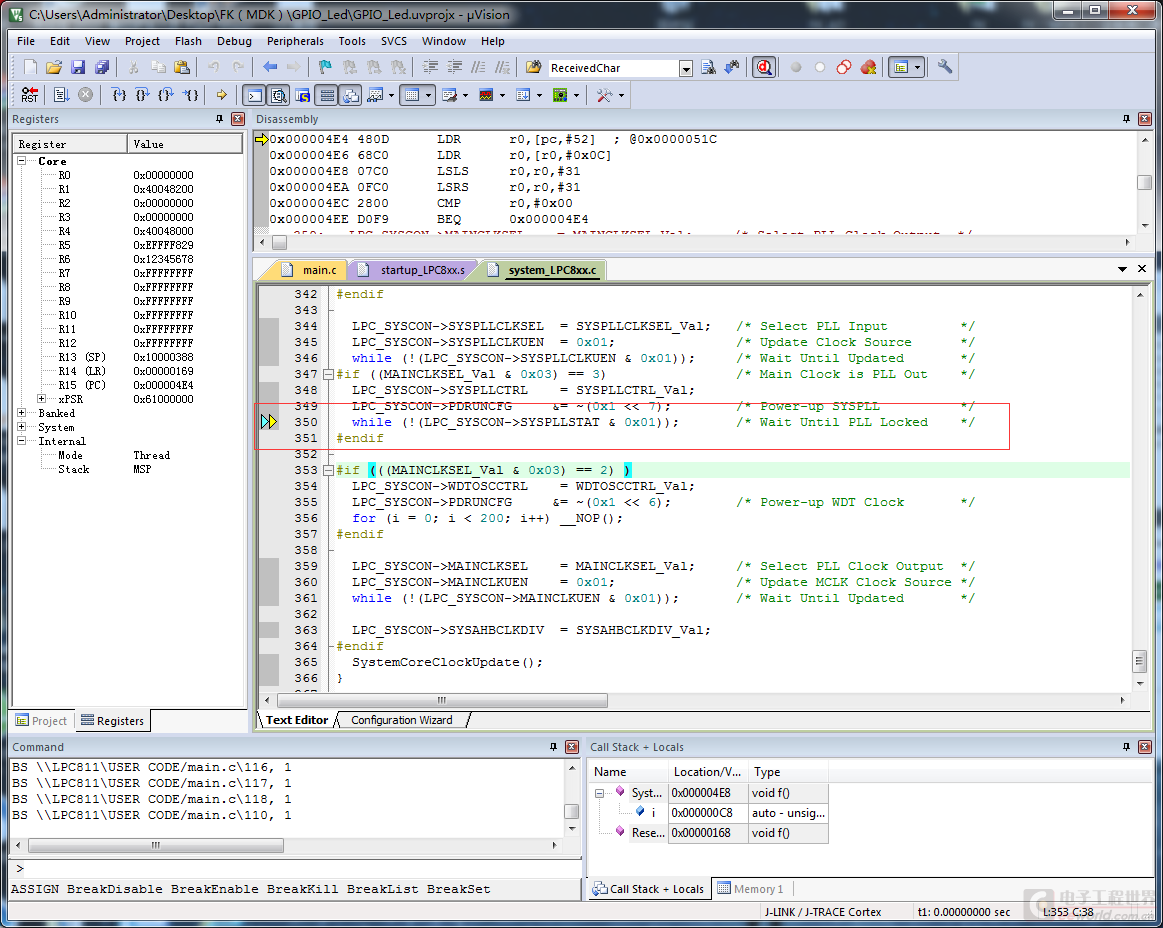Expand the xPSR register

(x=42, y=399)
